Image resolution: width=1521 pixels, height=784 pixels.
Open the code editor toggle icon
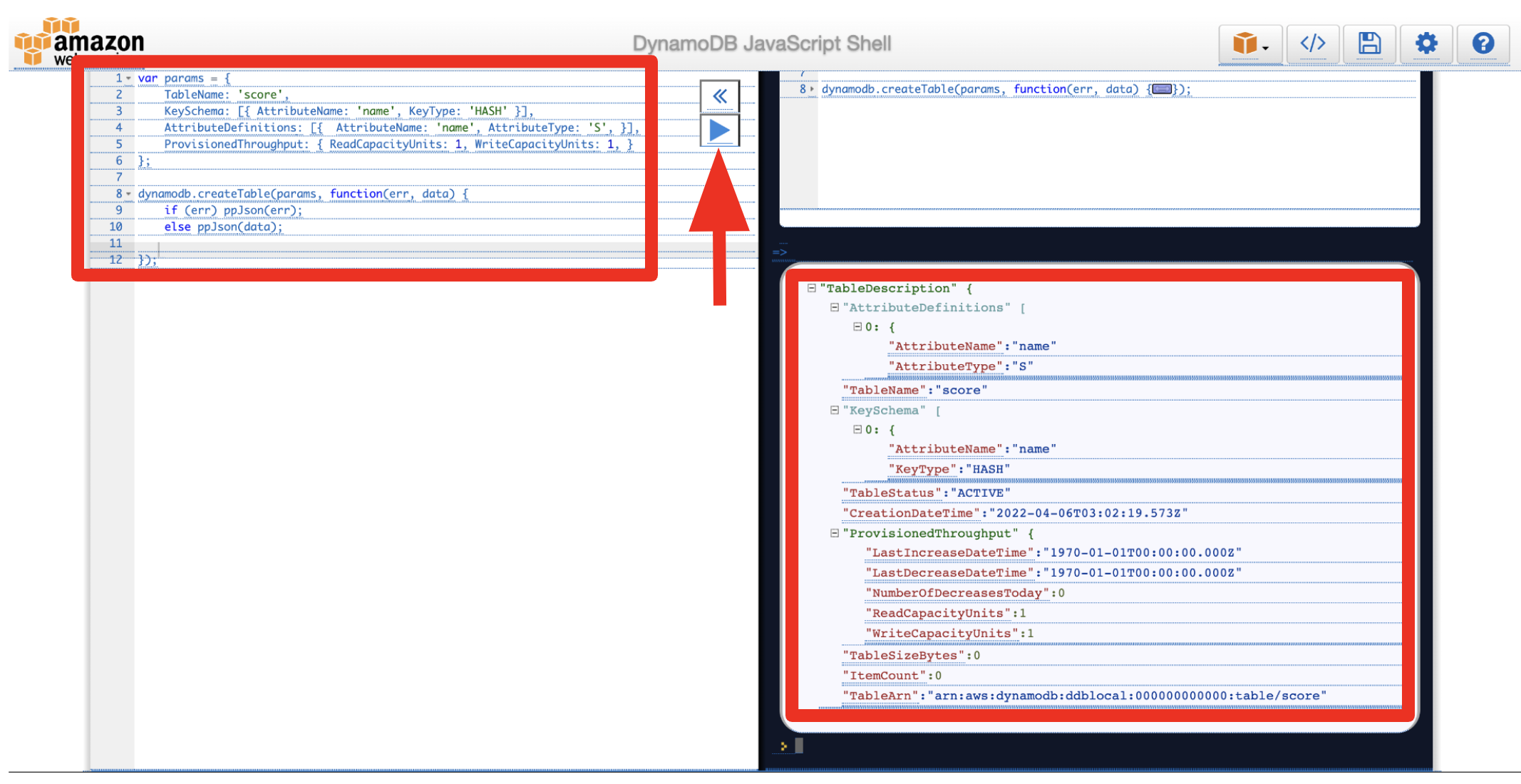click(x=1312, y=43)
